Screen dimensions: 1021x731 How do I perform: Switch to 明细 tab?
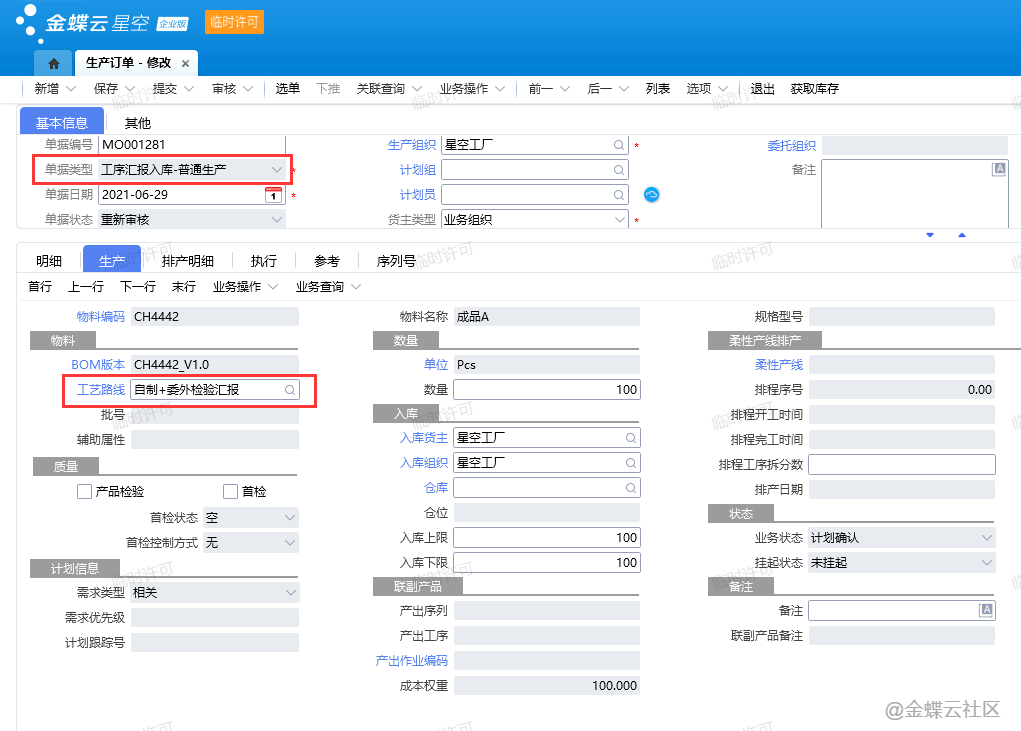pyautogui.click(x=49, y=261)
